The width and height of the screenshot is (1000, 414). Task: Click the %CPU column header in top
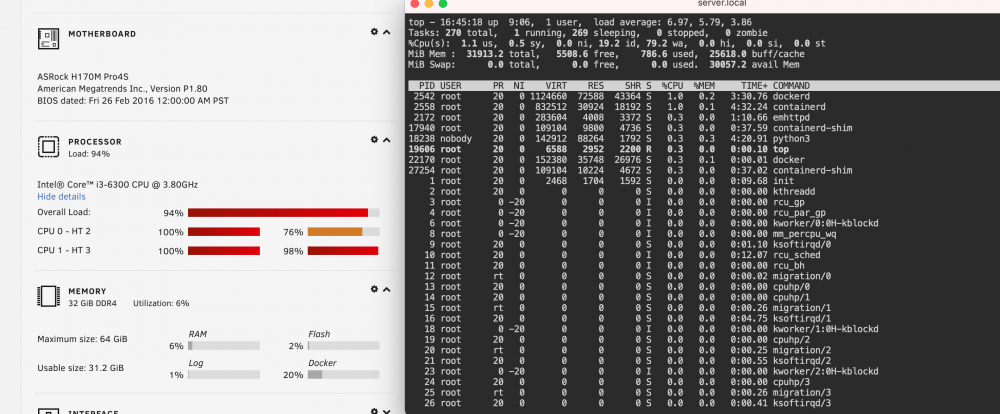pyautogui.click(x=672, y=85)
